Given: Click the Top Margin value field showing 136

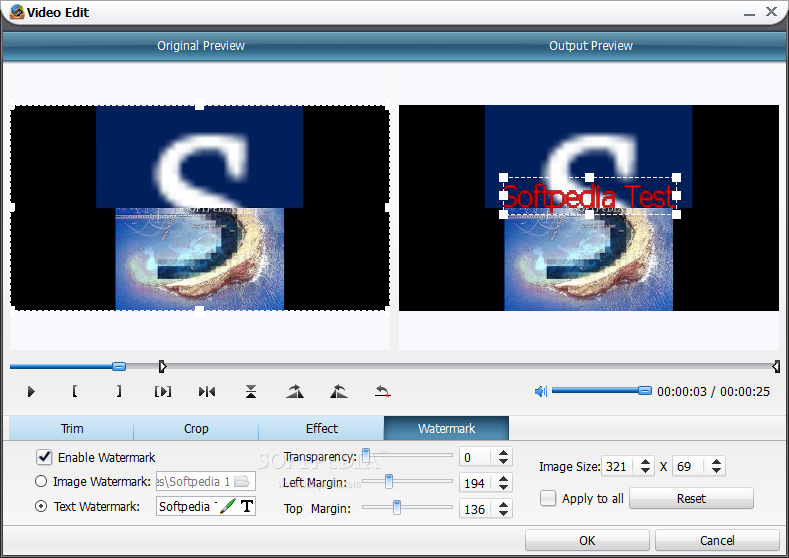Looking at the screenshot, I should [477, 509].
